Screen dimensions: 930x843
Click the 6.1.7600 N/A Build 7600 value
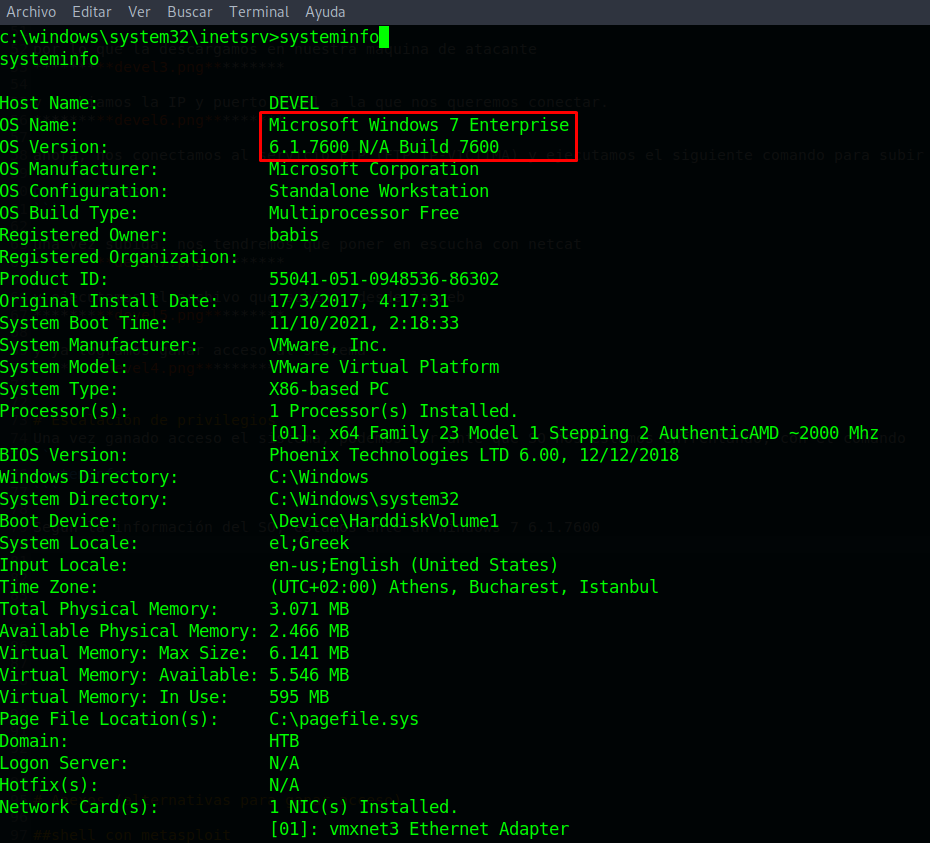[383, 148]
